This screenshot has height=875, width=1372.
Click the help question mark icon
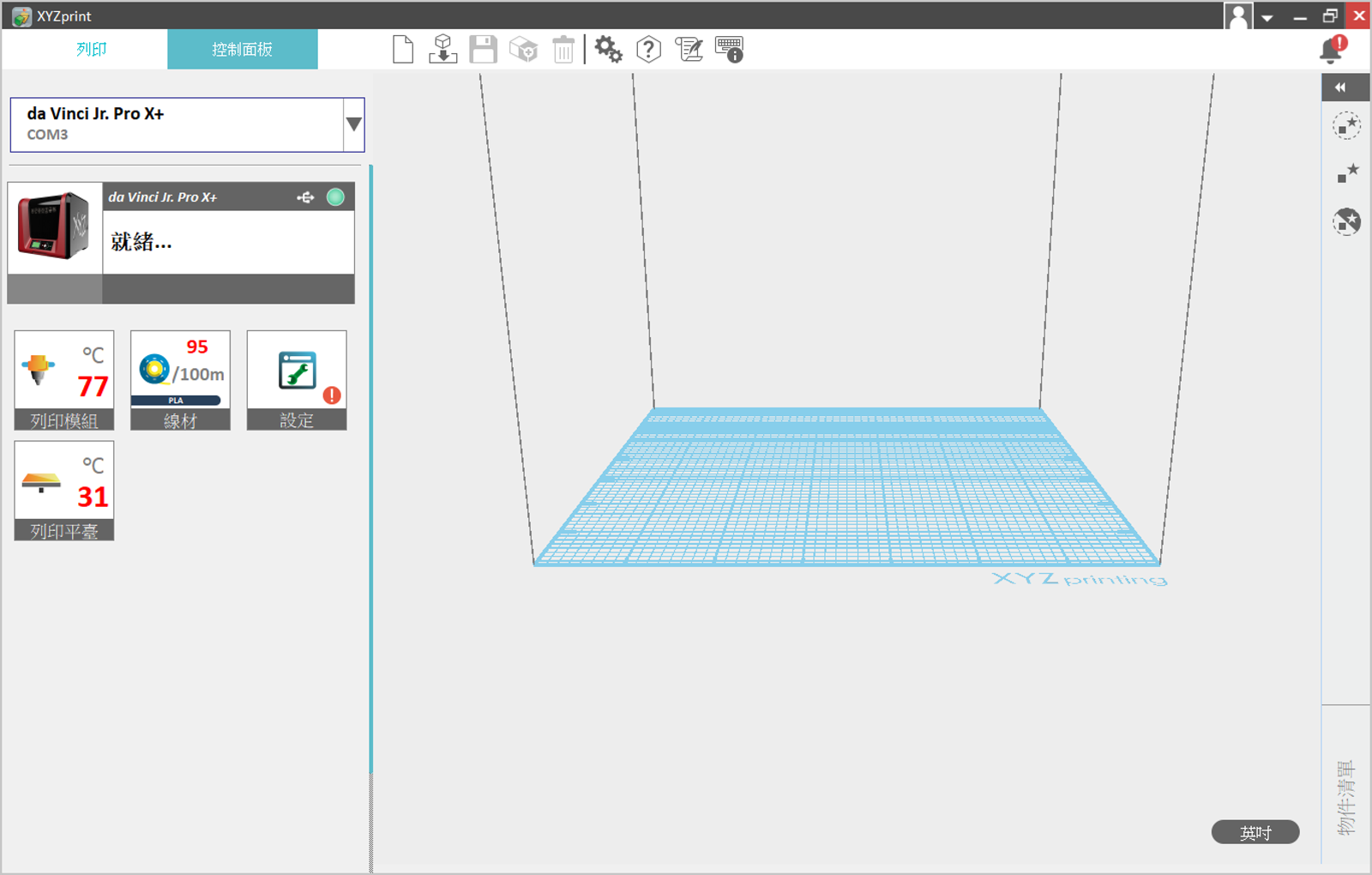tap(648, 50)
